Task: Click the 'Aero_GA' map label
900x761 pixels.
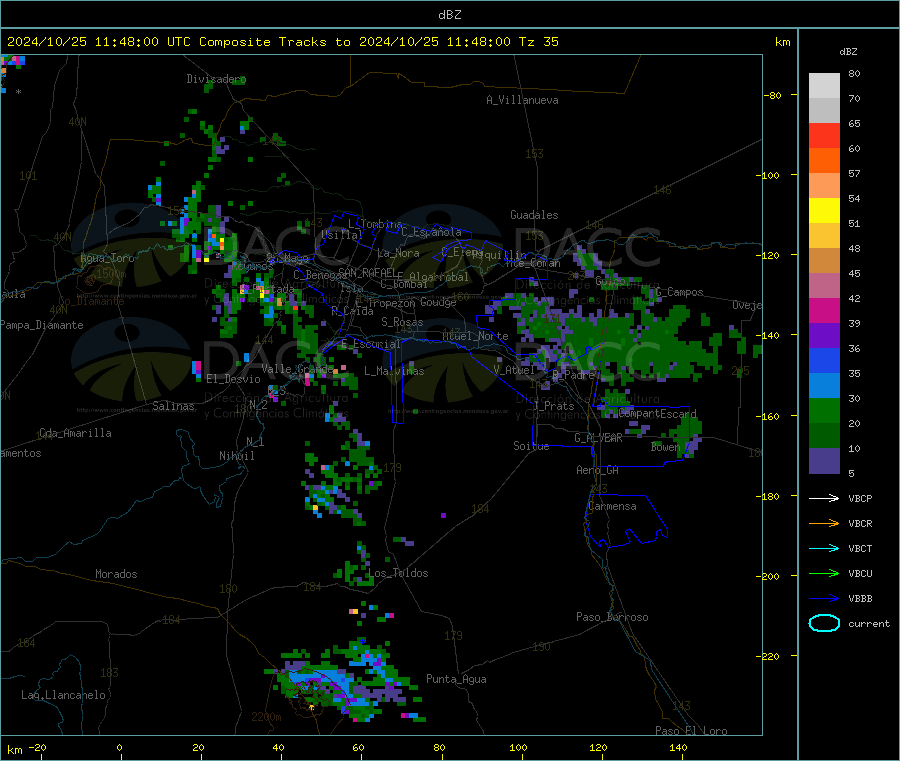Action: [x=598, y=470]
